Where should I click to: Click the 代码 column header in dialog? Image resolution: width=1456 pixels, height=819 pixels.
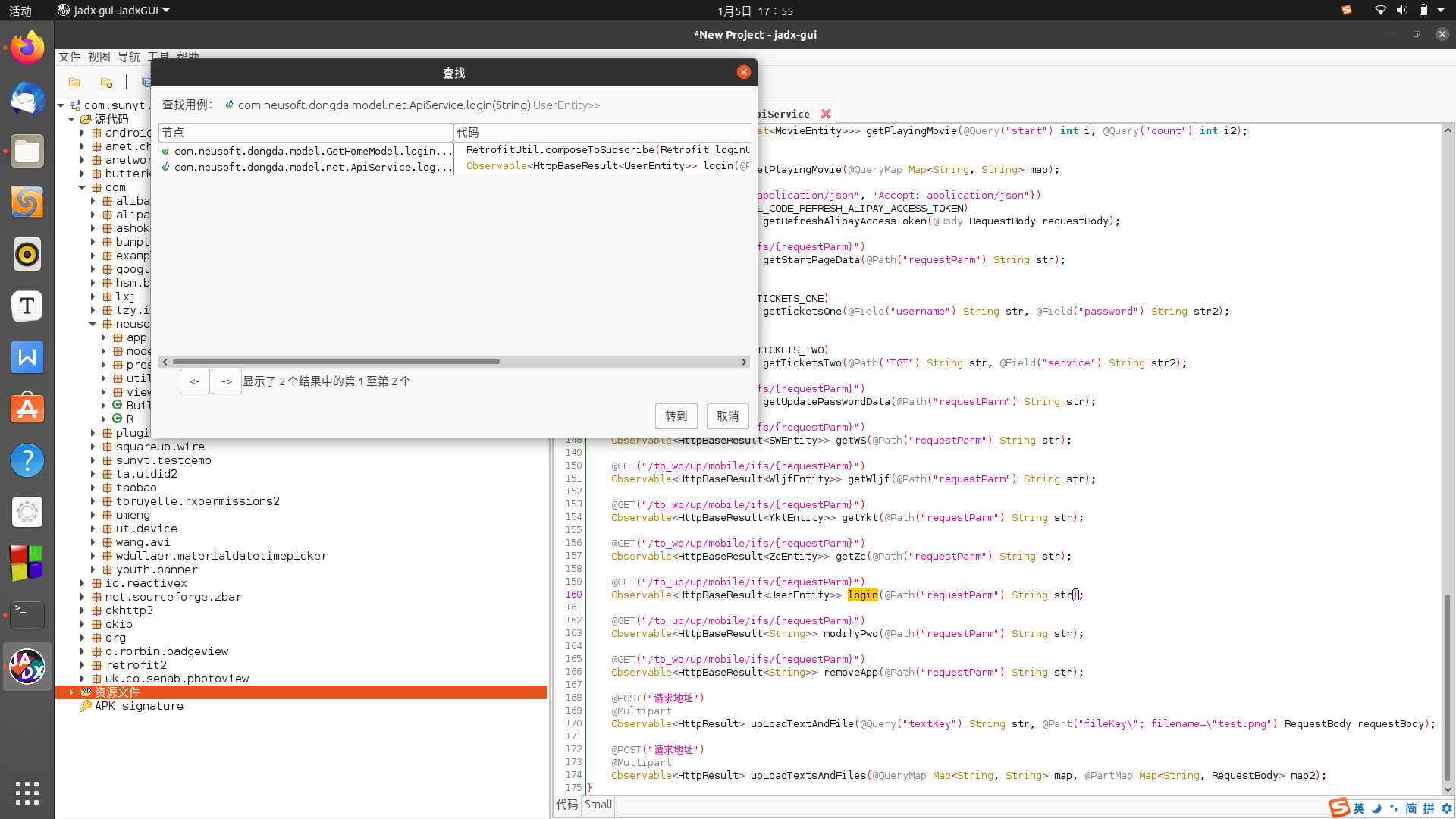point(602,133)
